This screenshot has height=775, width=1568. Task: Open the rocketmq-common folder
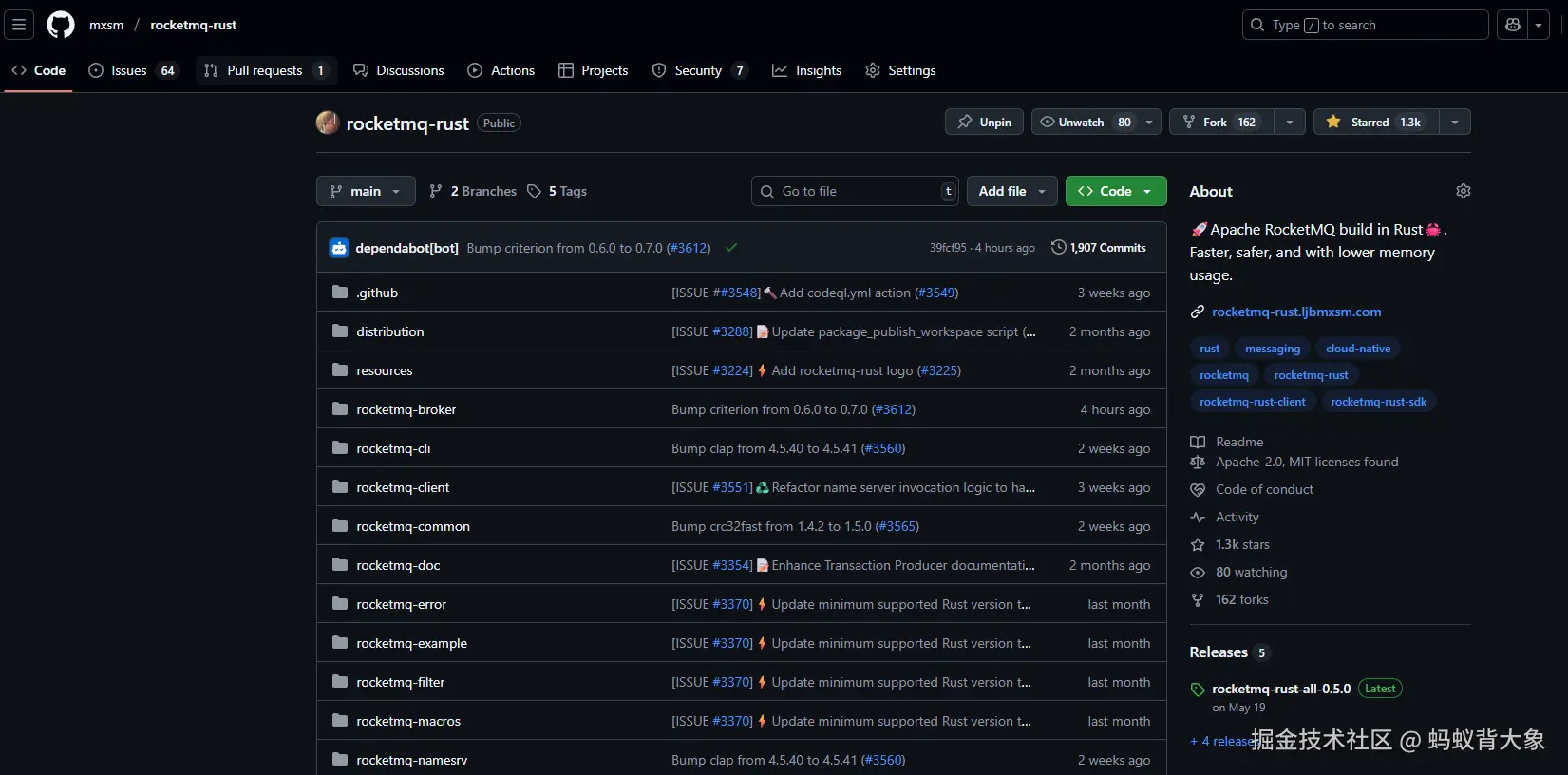tap(413, 526)
